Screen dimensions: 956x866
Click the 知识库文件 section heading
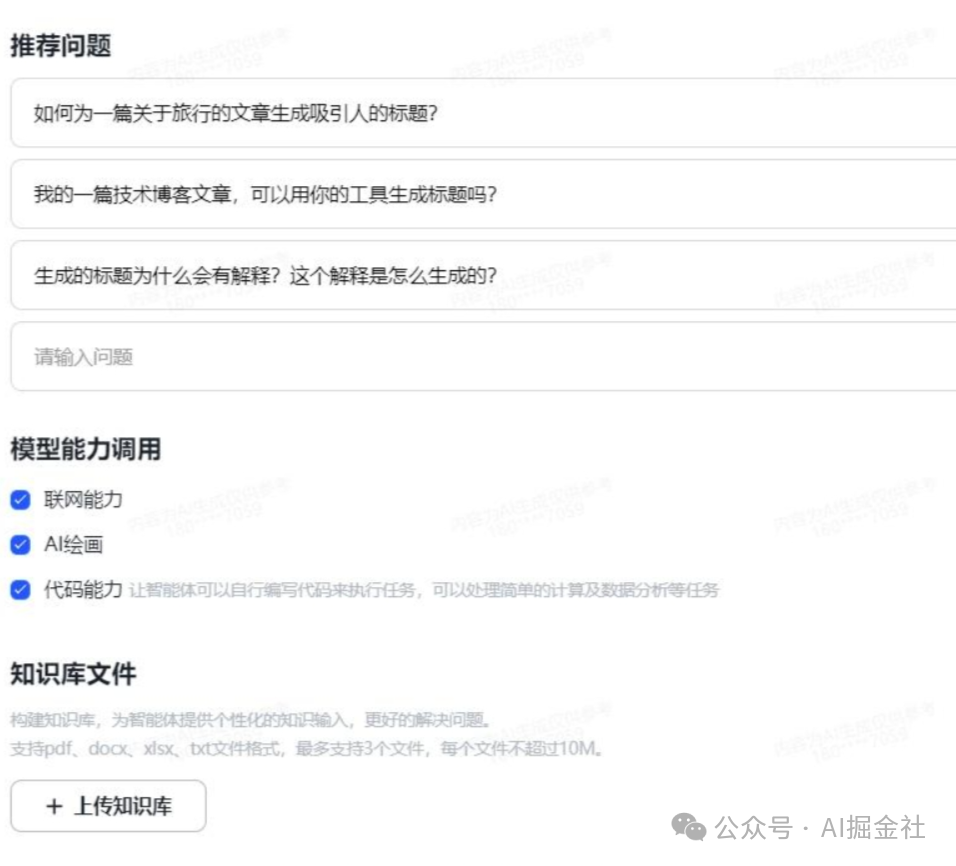73,674
